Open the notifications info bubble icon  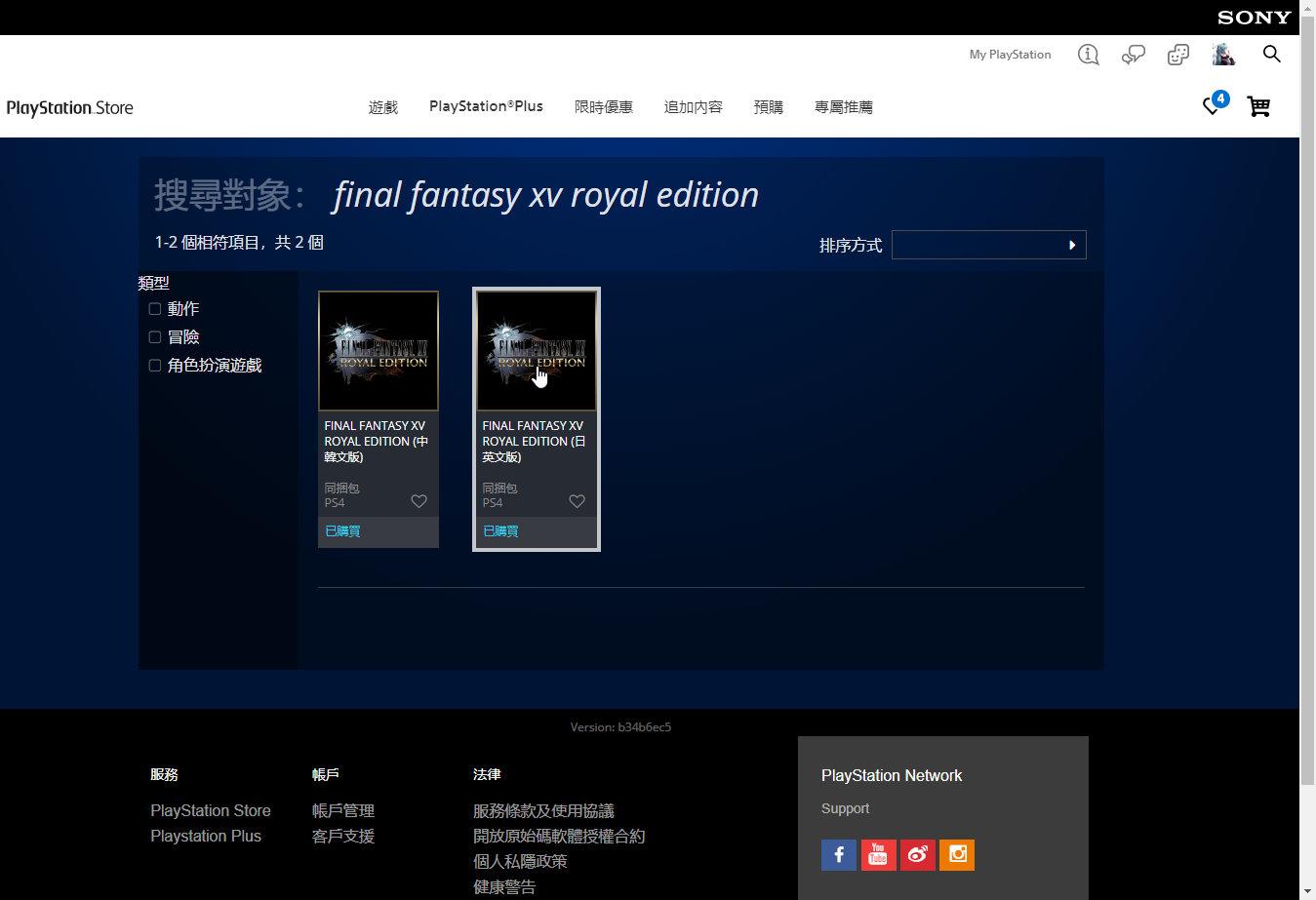(x=1088, y=55)
